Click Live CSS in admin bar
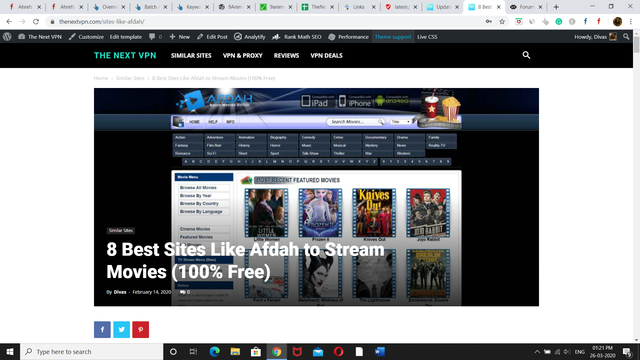 tap(427, 37)
